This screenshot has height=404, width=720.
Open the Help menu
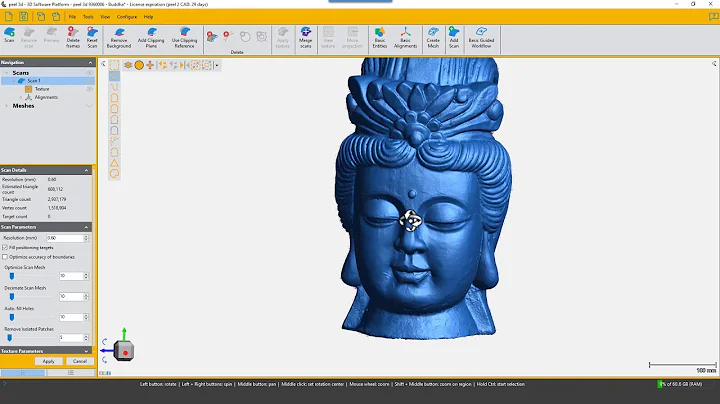point(148,17)
